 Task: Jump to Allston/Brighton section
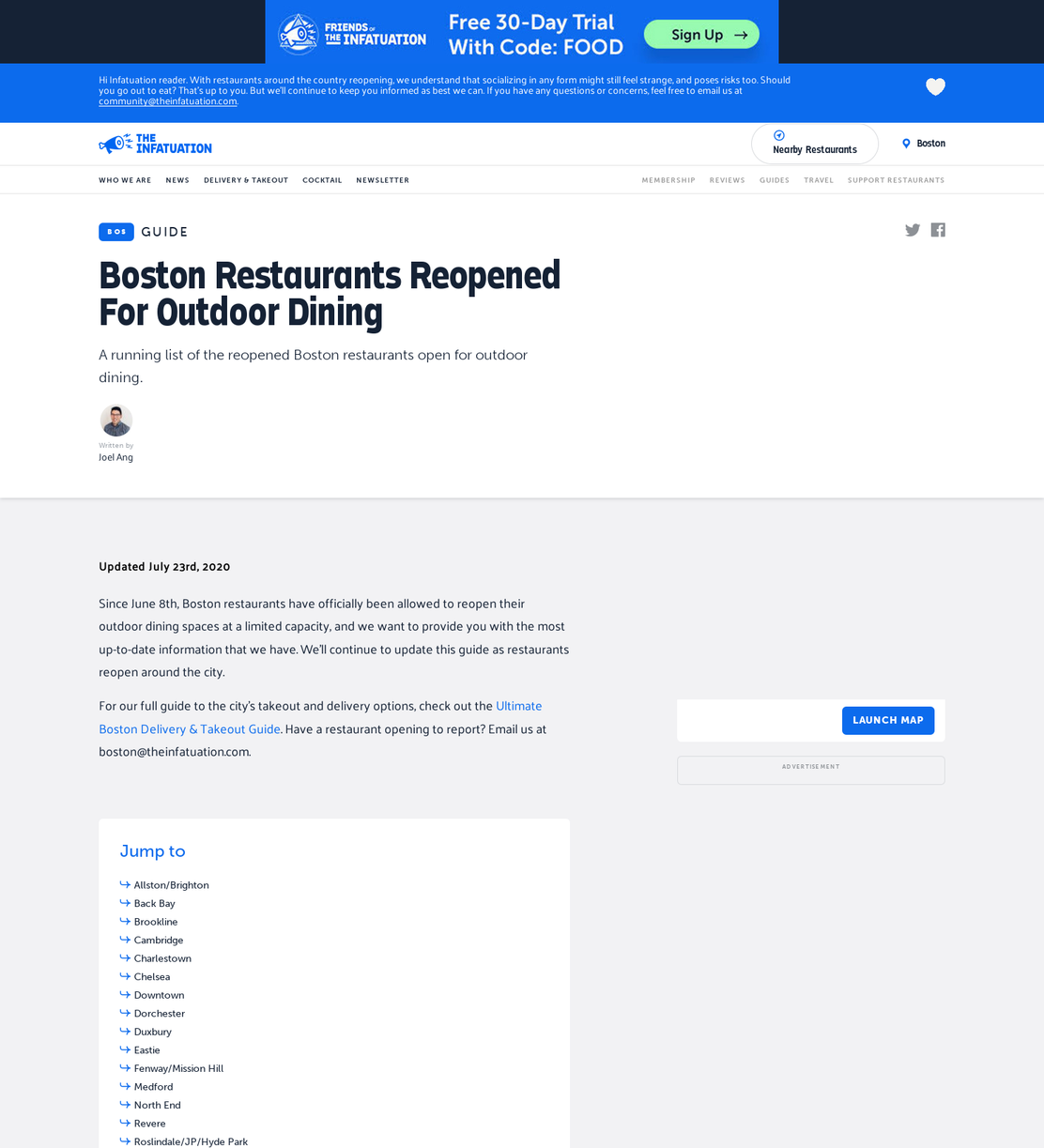coord(172,885)
